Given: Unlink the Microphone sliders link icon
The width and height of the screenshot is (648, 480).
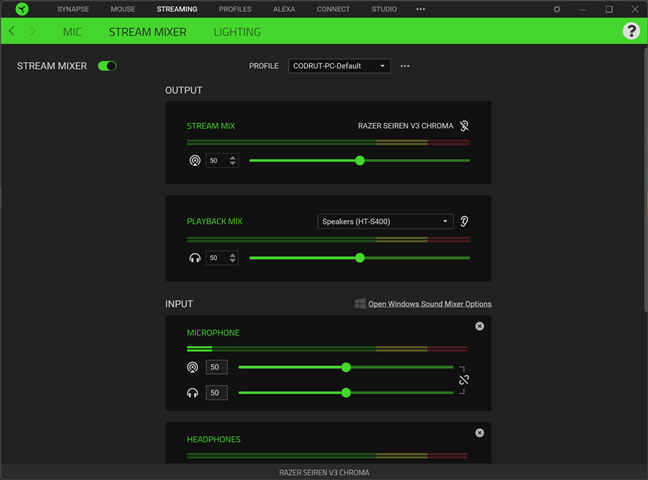Looking at the screenshot, I should 464,380.
